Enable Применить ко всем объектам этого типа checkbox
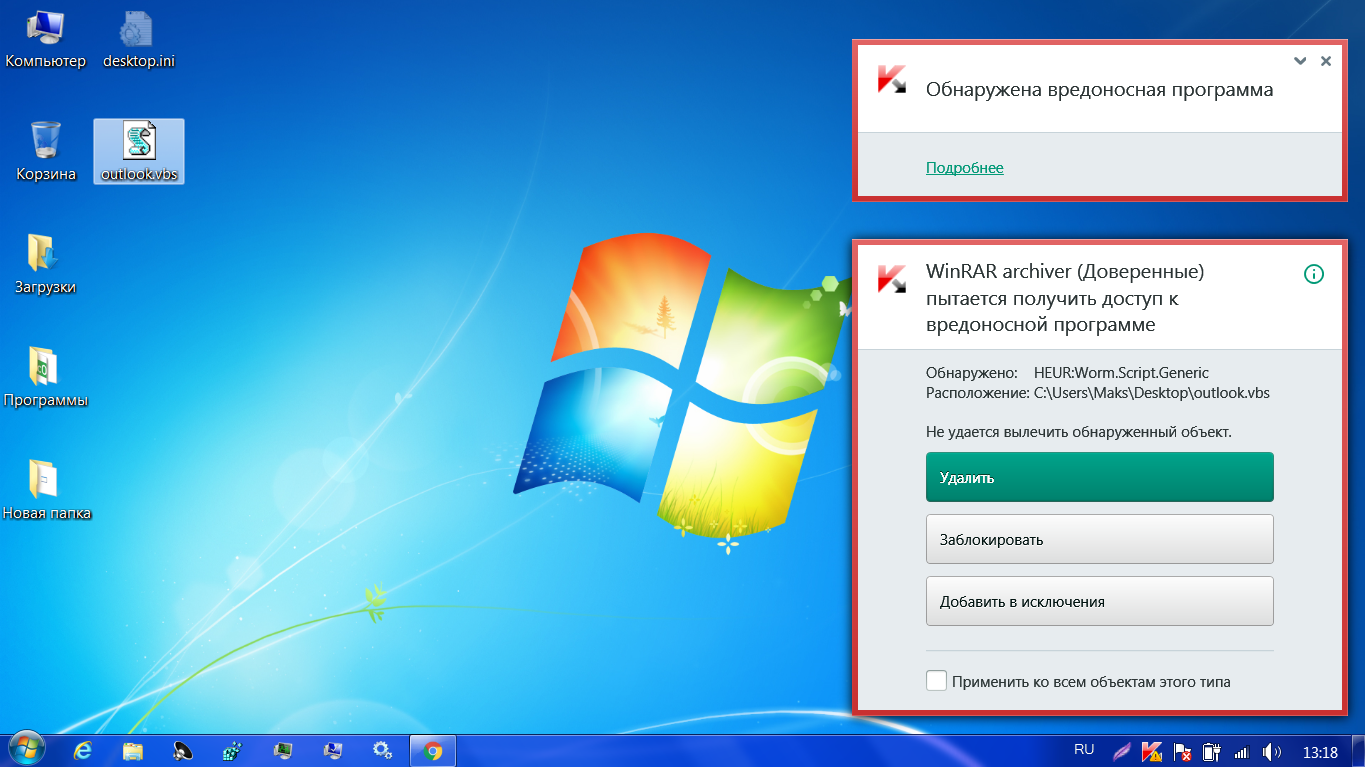This screenshot has width=1365, height=767. click(x=936, y=681)
